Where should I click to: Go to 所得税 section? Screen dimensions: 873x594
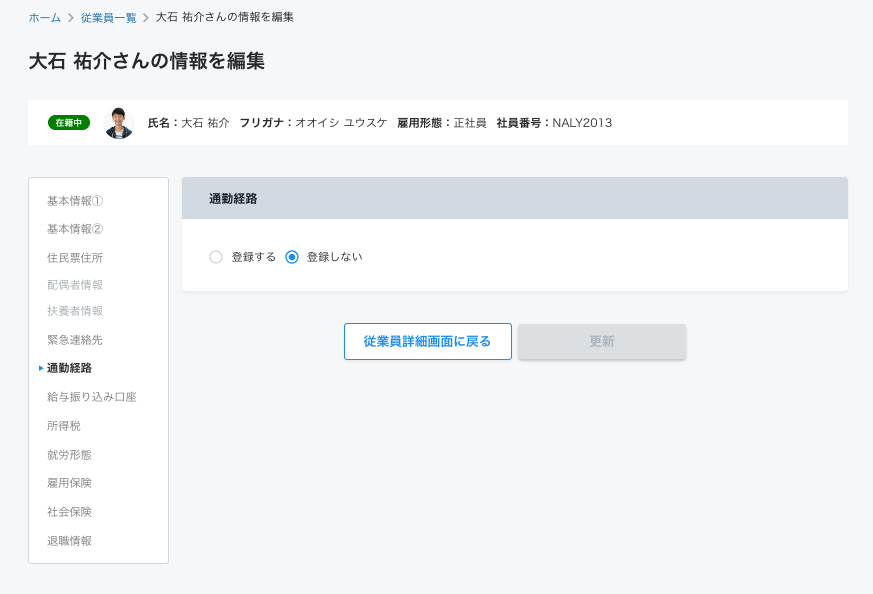(63, 426)
